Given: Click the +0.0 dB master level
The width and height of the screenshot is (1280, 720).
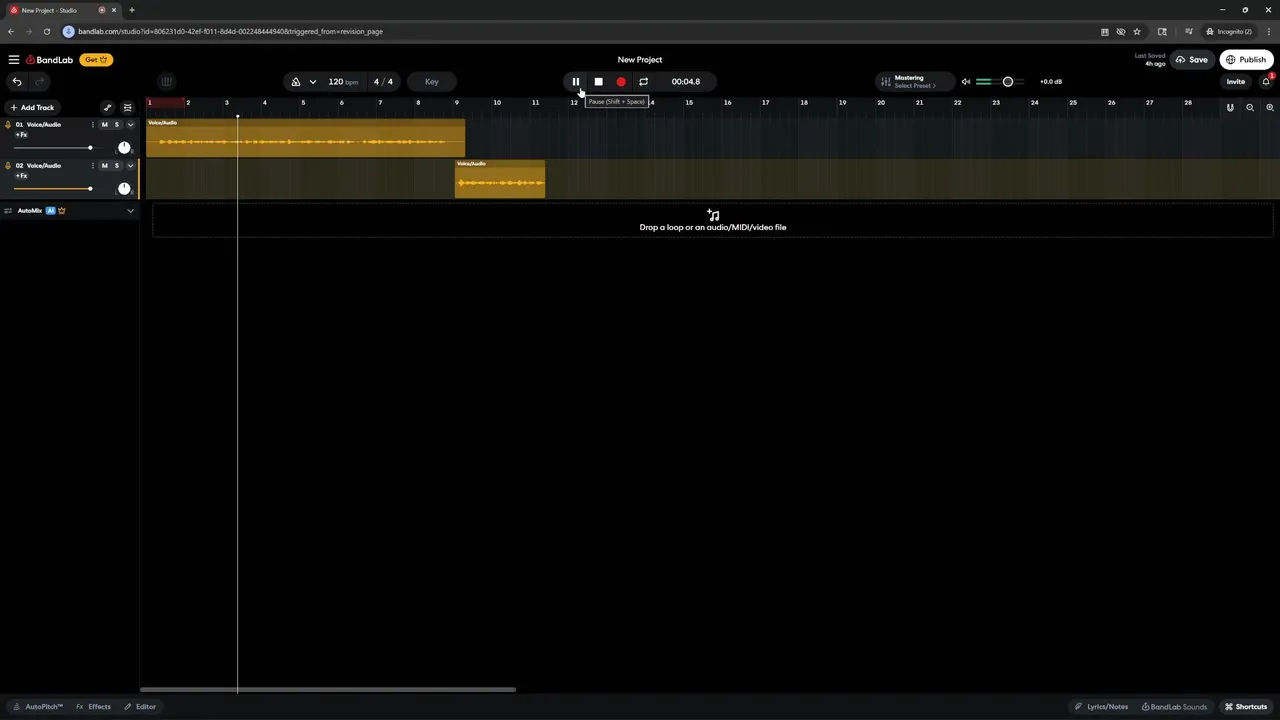Looking at the screenshot, I should pyautogui.click(x=1051, y=82).
